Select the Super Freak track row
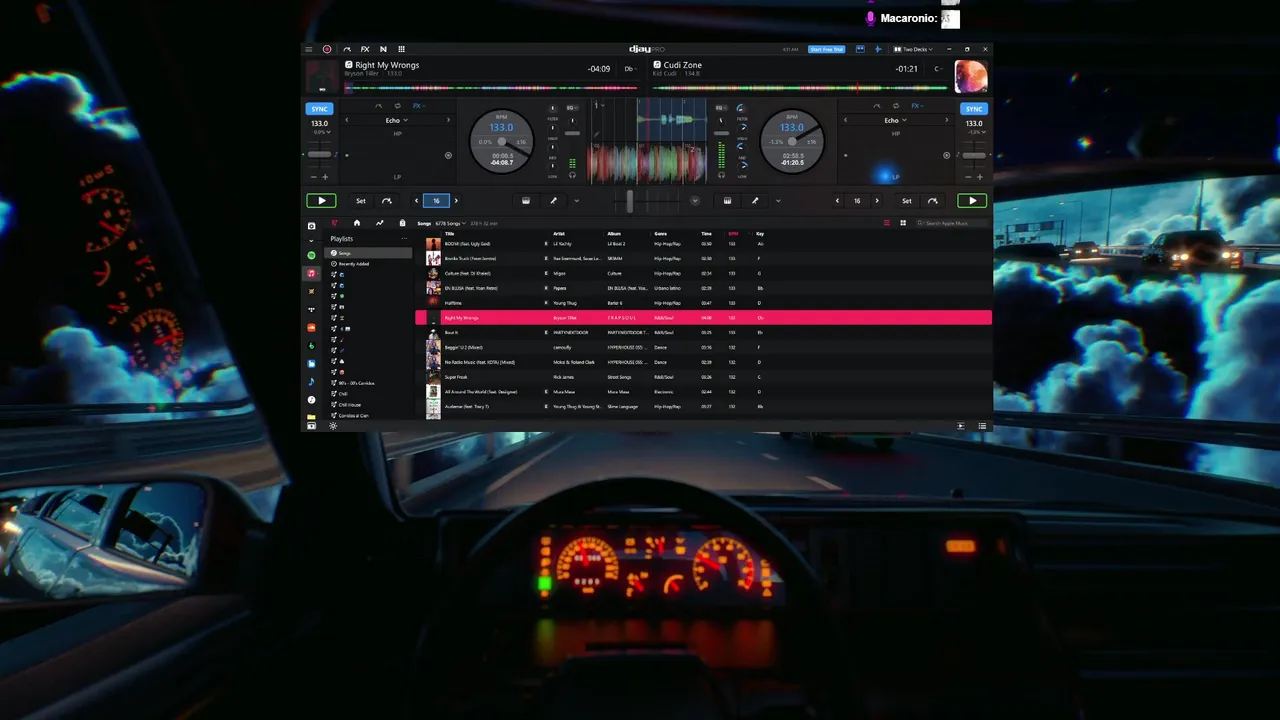 (x=703, y=377)
